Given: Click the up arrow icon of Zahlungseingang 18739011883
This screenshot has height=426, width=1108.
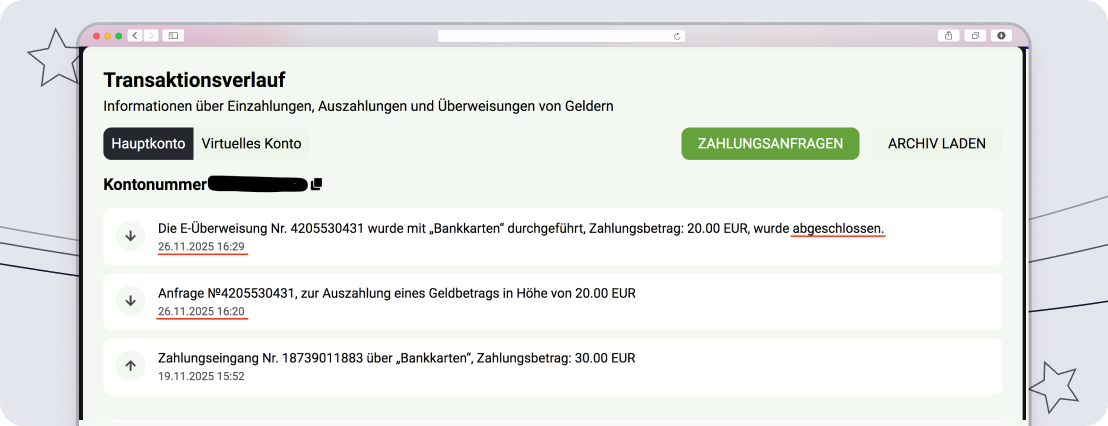Looking at the screenshot, I should pos(130,366).
